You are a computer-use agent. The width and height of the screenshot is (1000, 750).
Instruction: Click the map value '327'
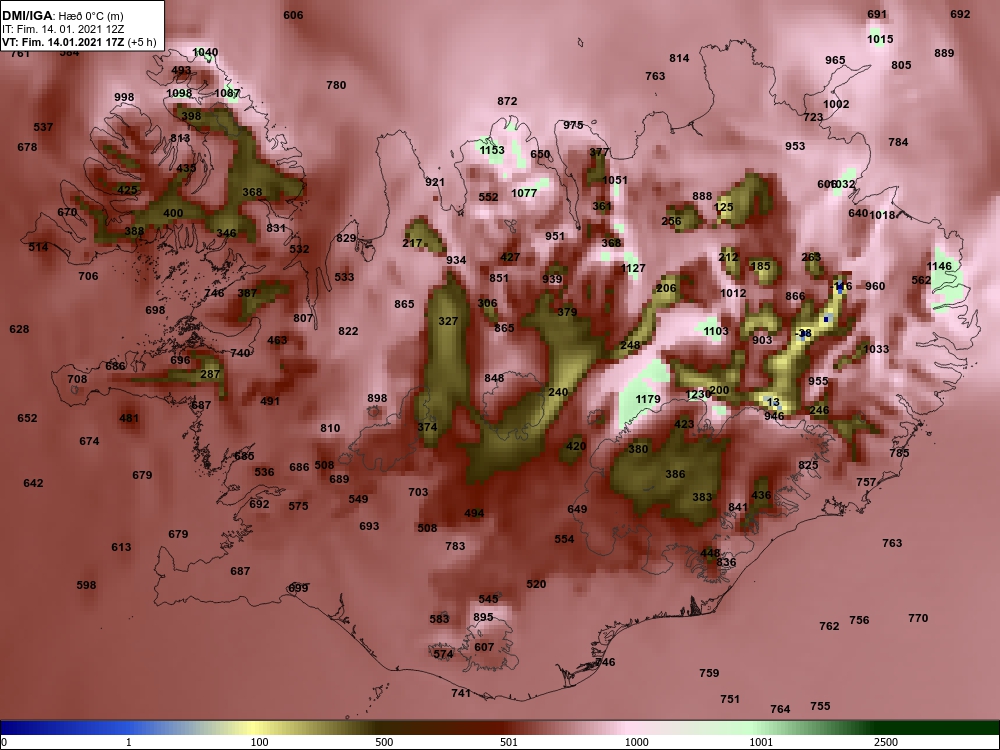pyautogui.click(x=448, y=321)
